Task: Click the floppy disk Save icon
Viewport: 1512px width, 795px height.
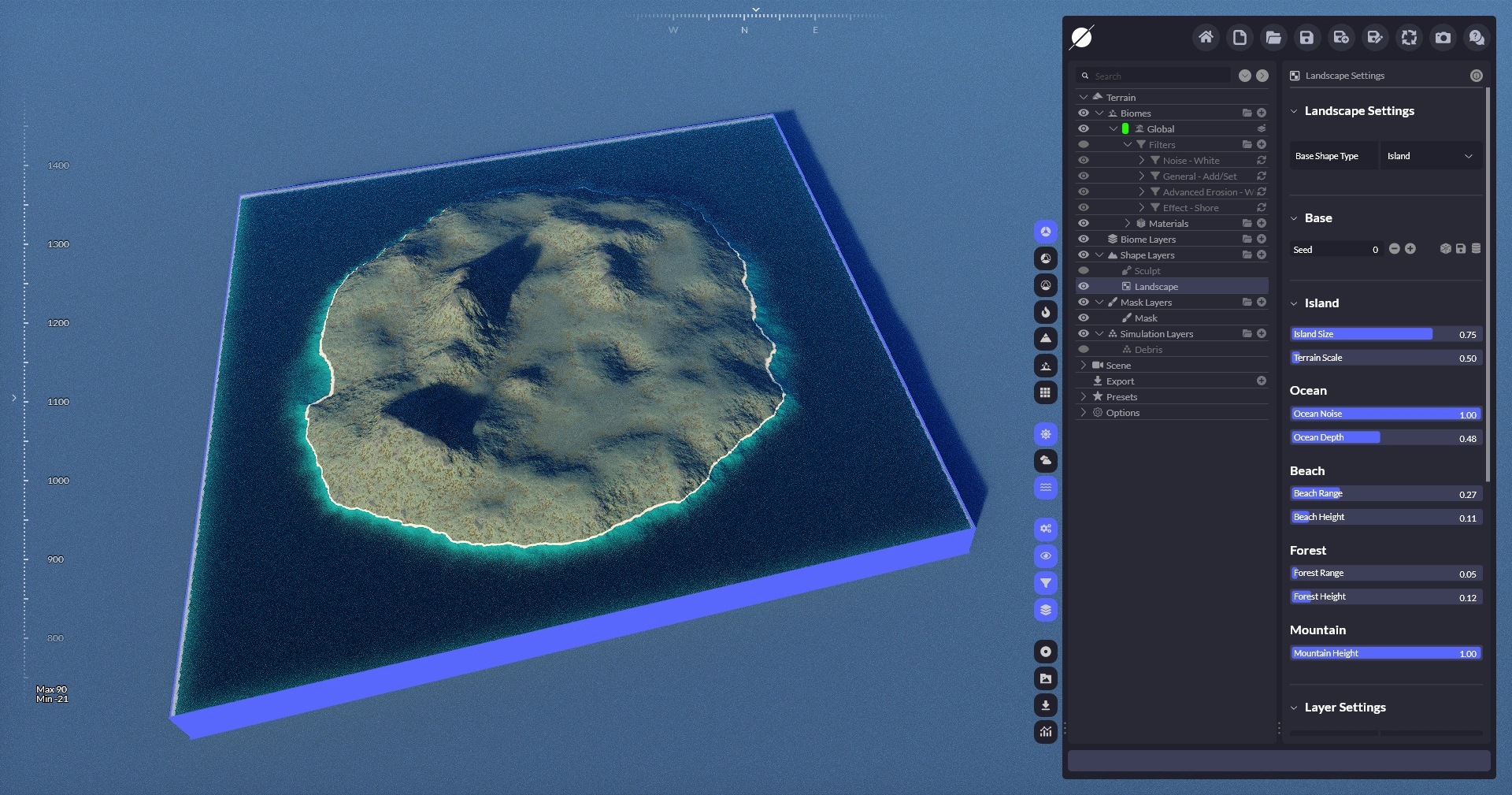Action: point(1306,37)
